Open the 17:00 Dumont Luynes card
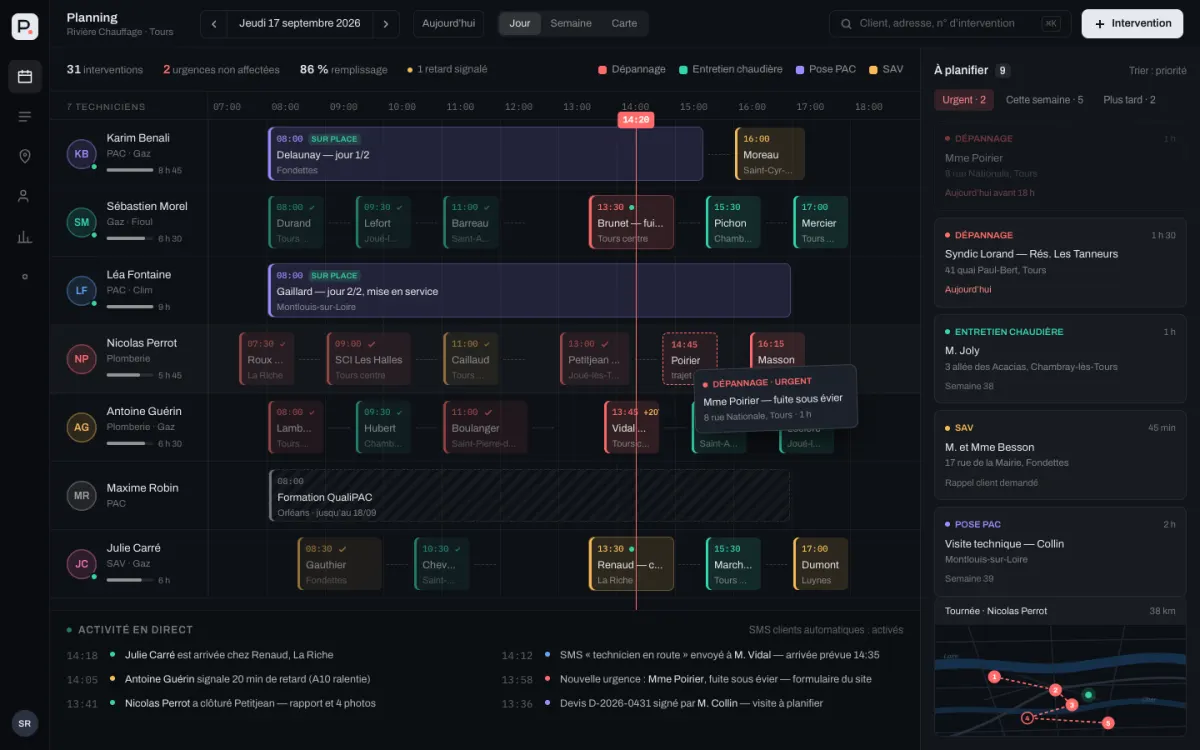Screen dimensions: 1200x750 tap(820, 564)
